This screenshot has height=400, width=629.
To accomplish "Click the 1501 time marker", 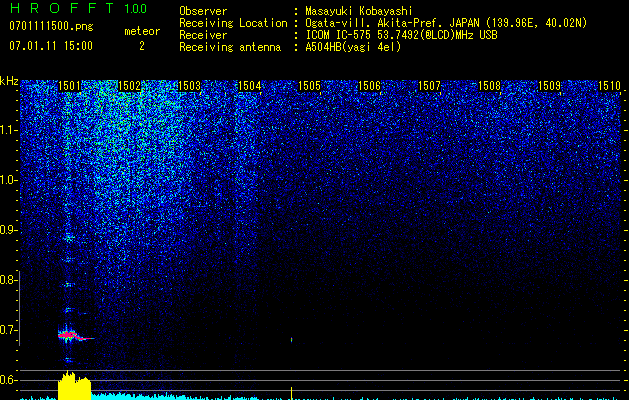I will tap(69, 86).
